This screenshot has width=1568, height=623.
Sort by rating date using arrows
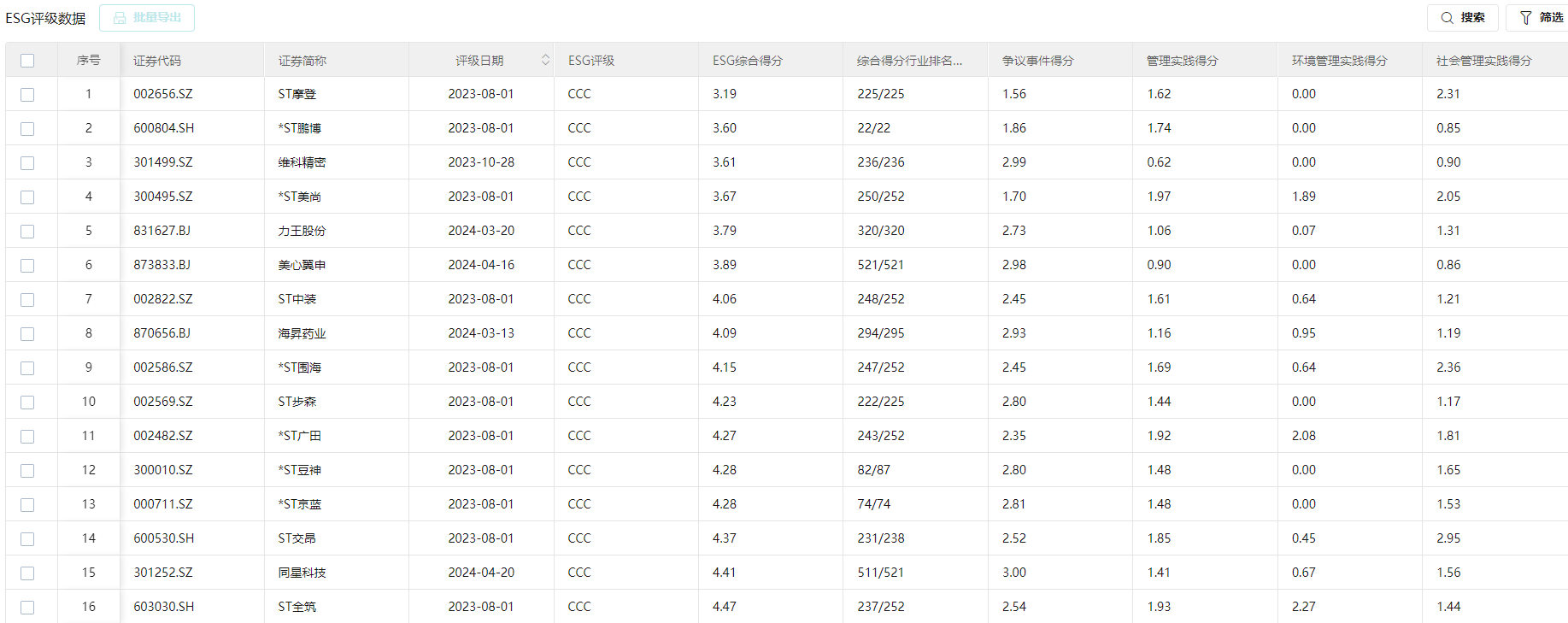click(x=545, y=60)
